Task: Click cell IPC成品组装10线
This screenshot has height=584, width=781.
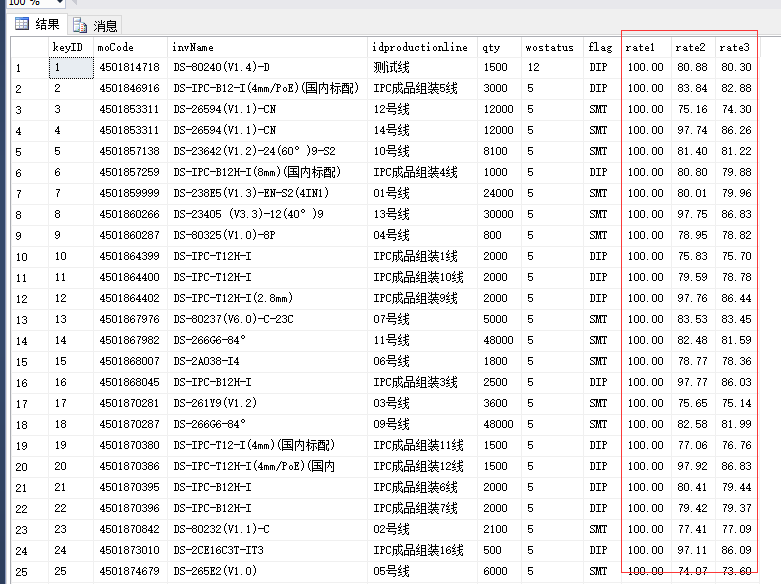Action: coord(422,277)
